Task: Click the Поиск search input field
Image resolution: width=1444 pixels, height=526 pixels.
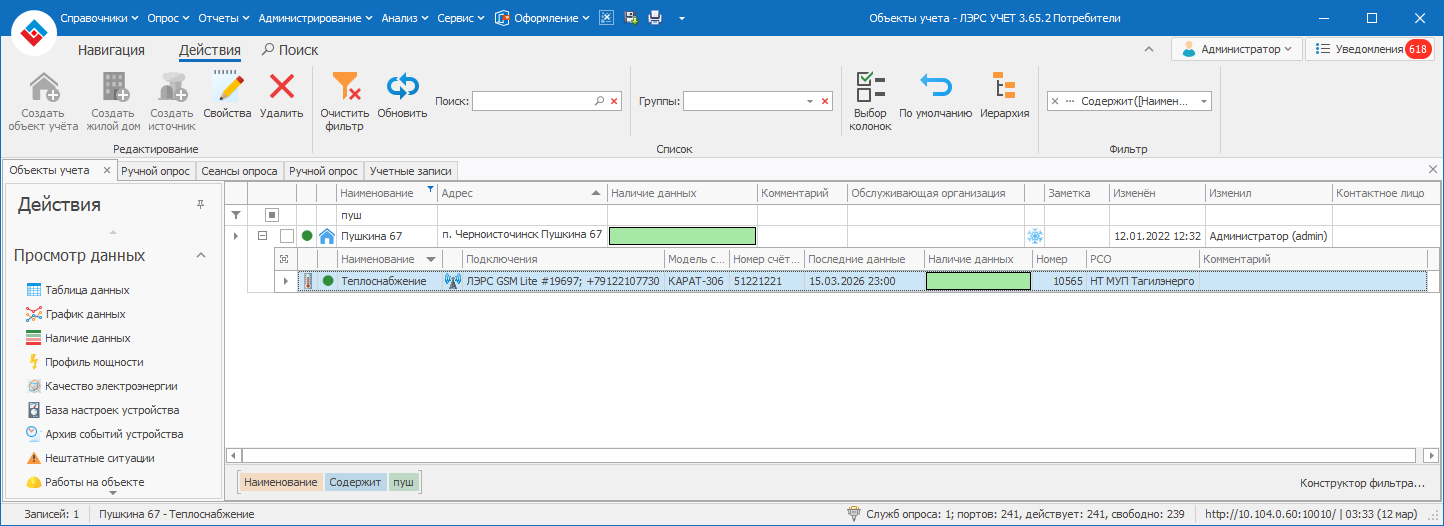Action: (534, 101)
